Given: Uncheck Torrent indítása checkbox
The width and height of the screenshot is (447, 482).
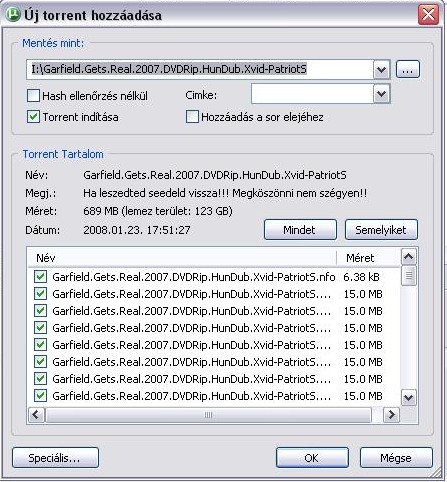Looking at the screenshot, I should coord(33,117).
